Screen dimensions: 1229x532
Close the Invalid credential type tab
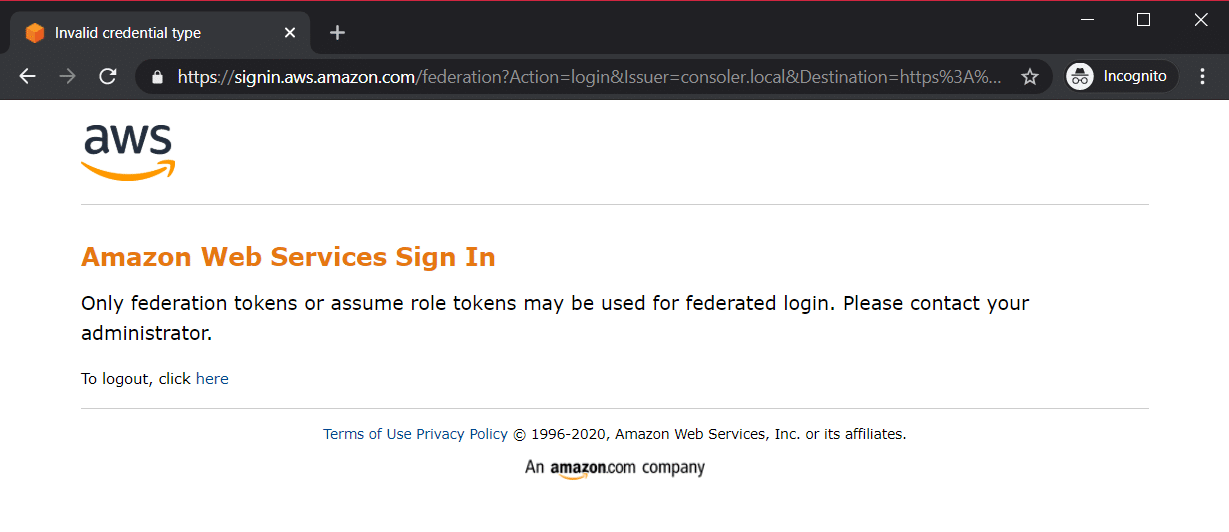coord(290,33)
